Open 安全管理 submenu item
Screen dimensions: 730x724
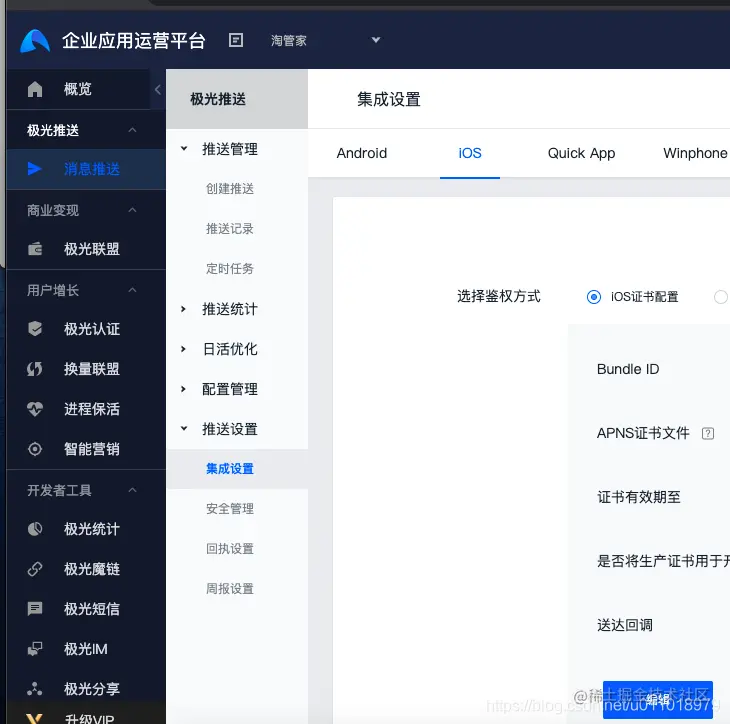[230, 508]
